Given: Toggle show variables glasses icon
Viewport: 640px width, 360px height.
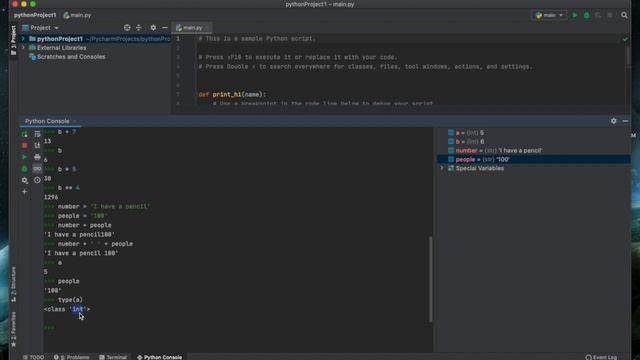Looking at the screenshot, I should pyautogui.click(x=37, y=169).
